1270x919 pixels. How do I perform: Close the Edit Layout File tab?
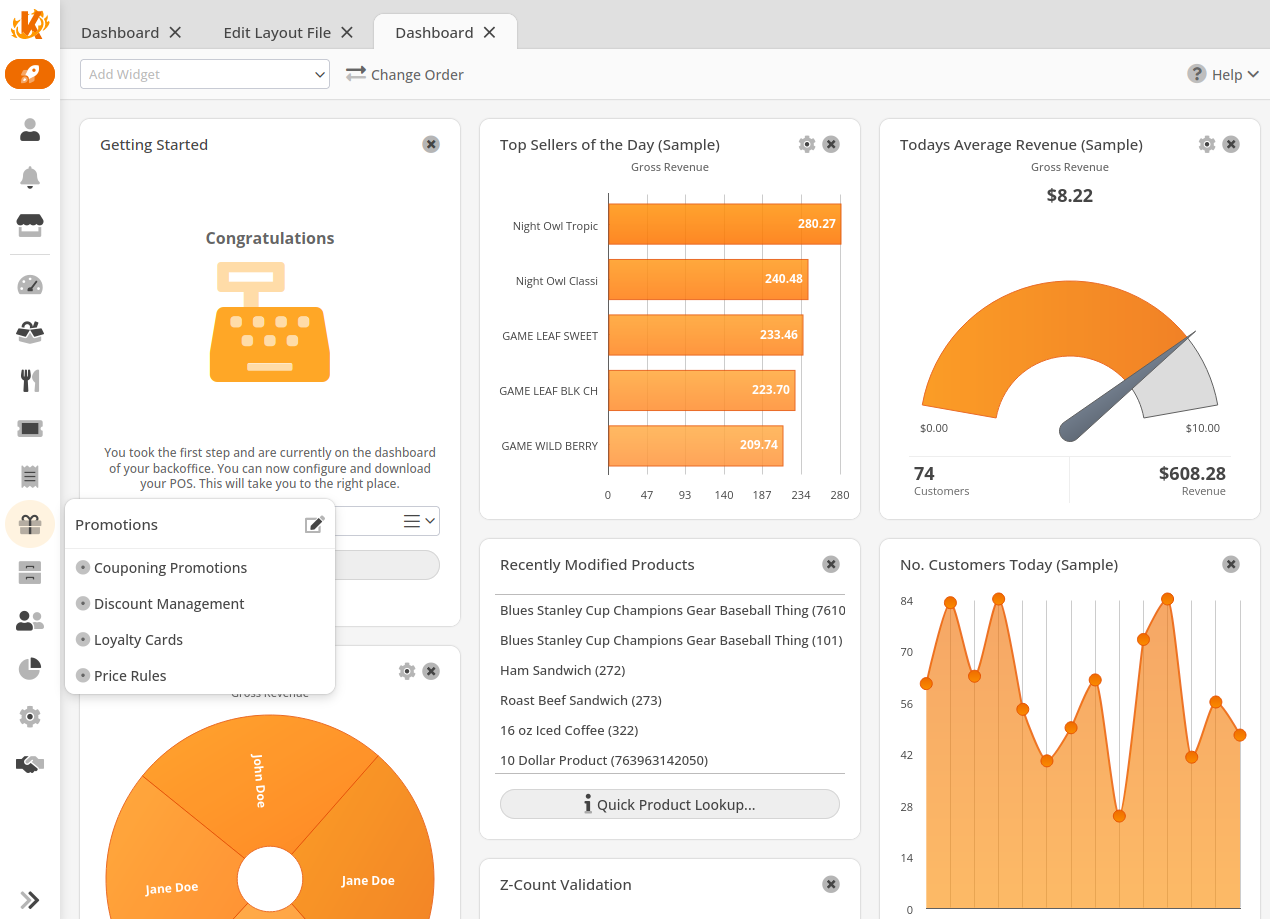click(x=347, y=32)
